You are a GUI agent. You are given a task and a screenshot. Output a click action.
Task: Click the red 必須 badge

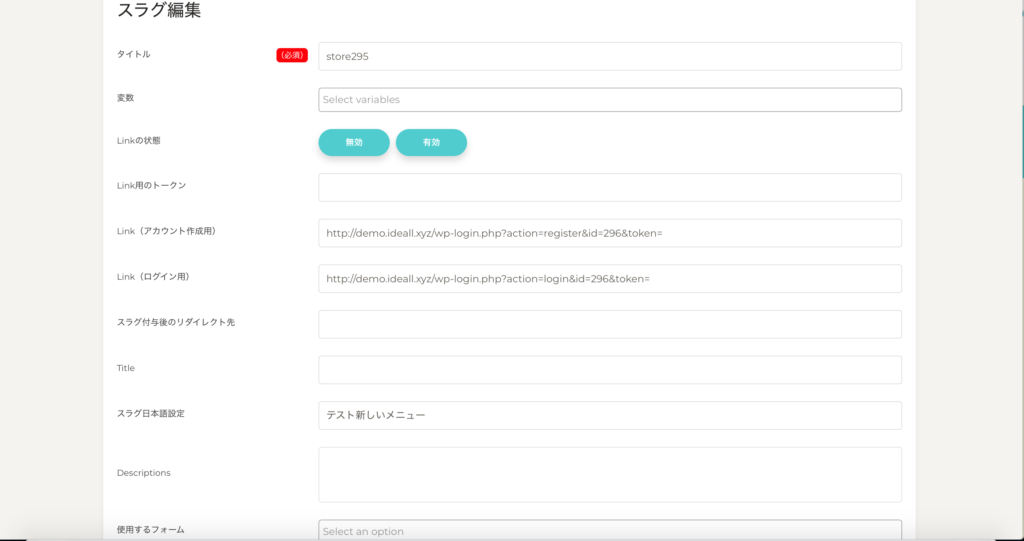(x=292, y=56)
